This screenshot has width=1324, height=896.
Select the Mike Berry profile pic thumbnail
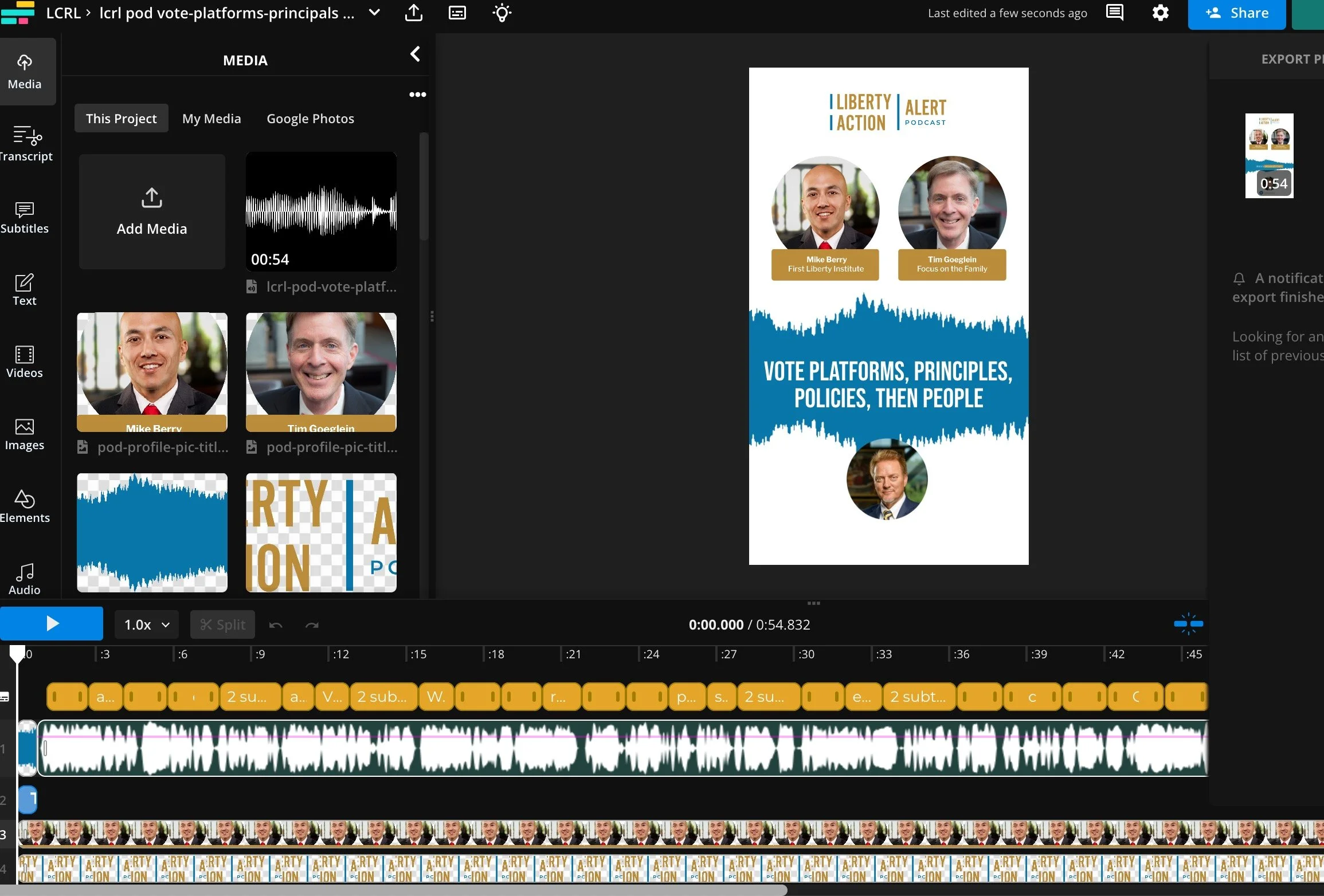coord(152,372)
